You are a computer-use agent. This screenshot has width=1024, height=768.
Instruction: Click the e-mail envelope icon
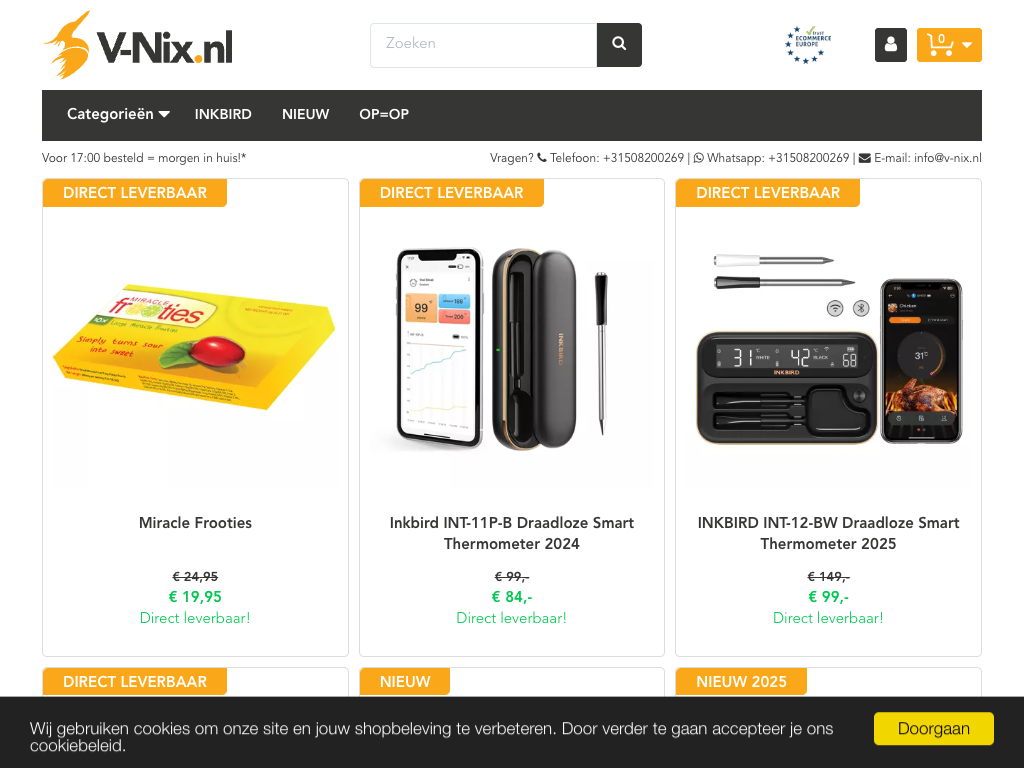[865, 158]
